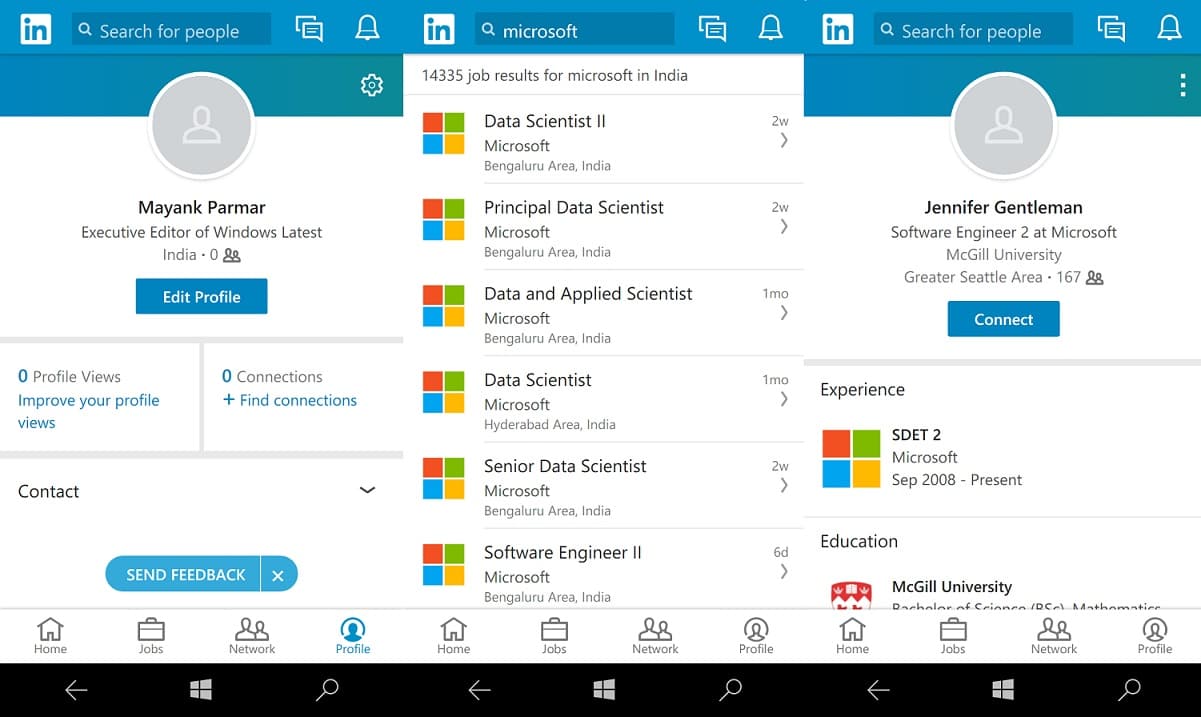Click SDET 2 experience title
Viewport: 1201px width, 717px height.
tap(916, 435)
